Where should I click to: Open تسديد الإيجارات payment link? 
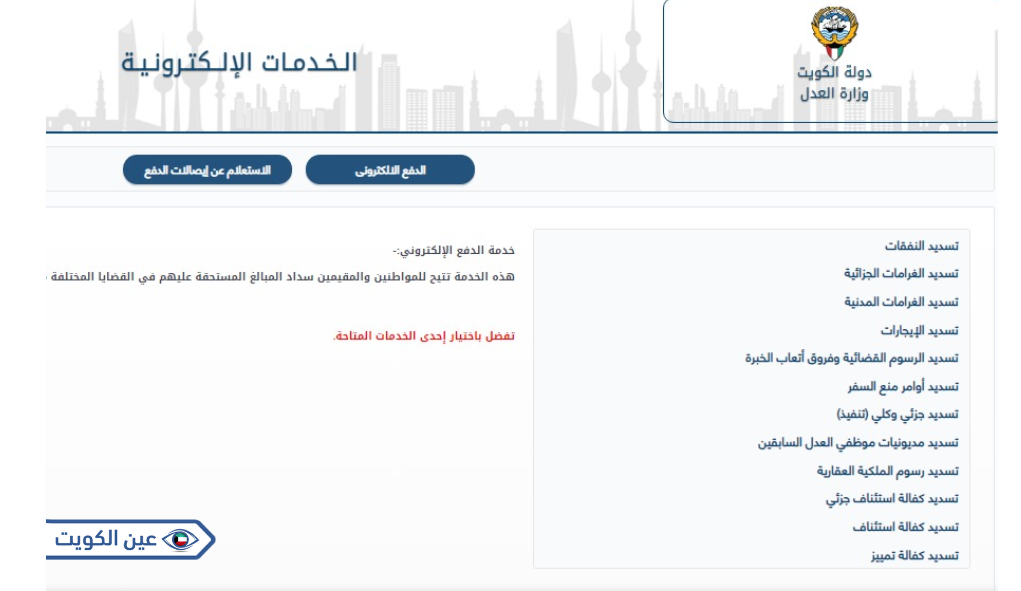click(x=920, y=330)
